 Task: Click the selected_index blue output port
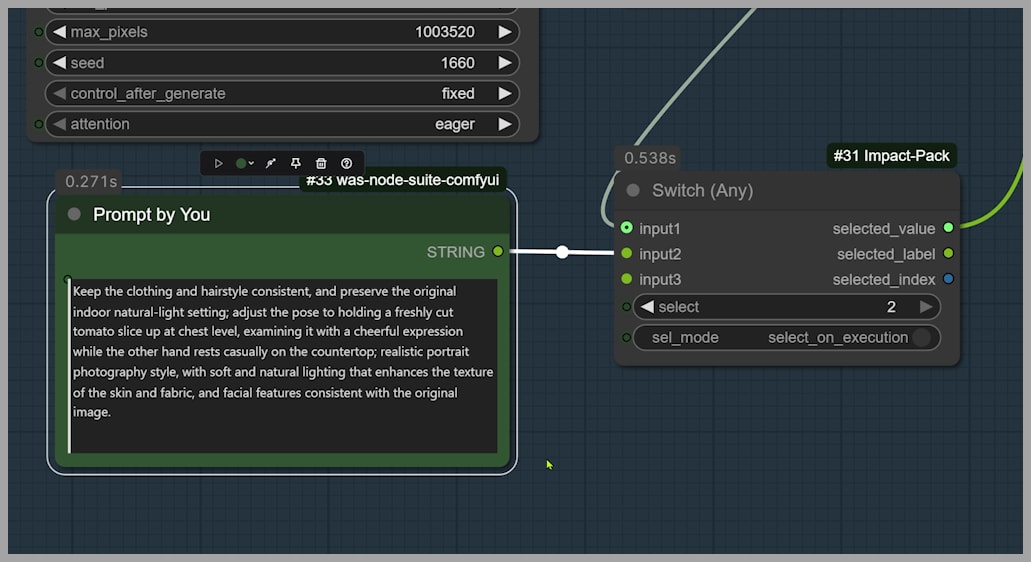tap(948, 279)
